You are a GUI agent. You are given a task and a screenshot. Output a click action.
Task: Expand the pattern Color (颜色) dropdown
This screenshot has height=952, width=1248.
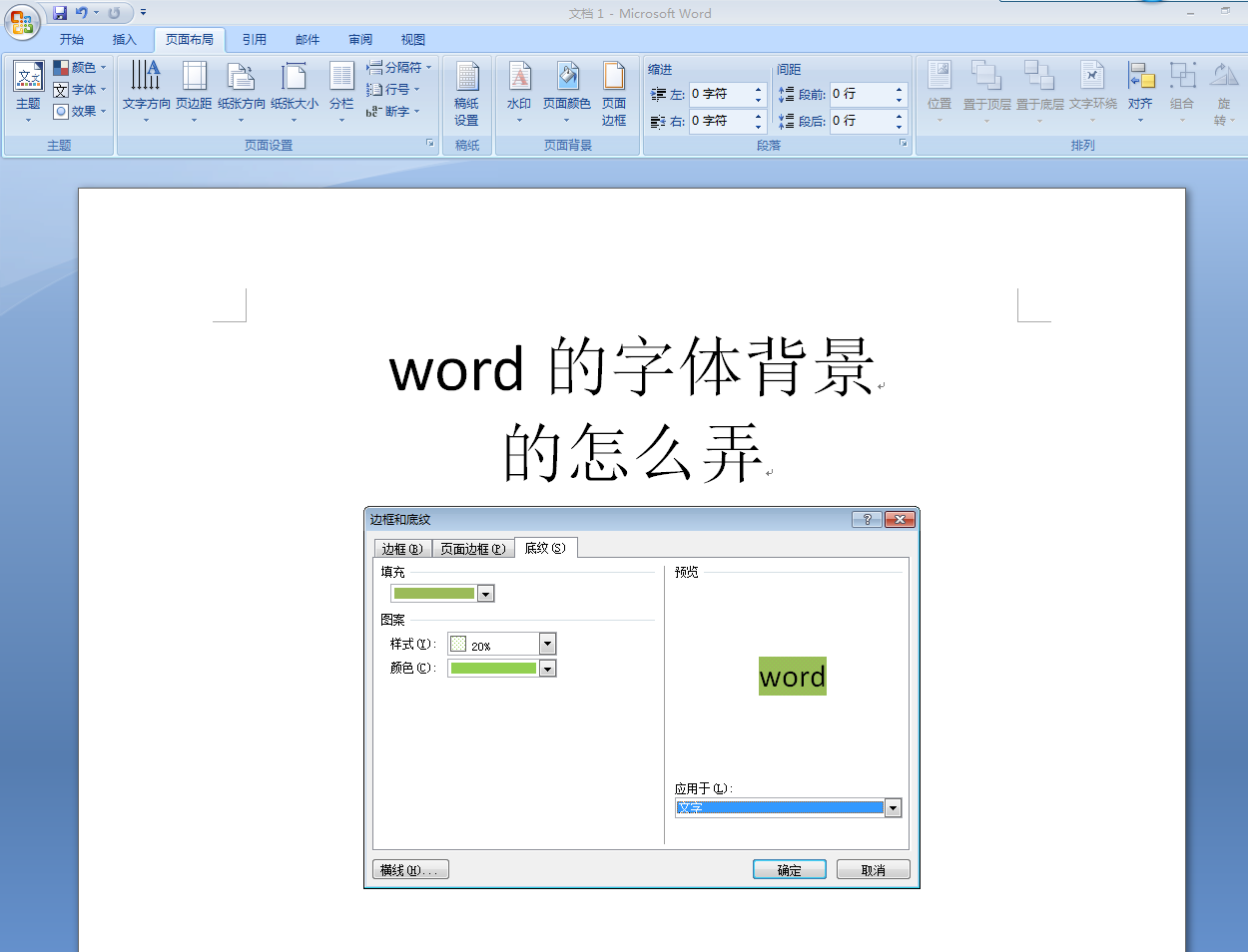click(547, 669)
